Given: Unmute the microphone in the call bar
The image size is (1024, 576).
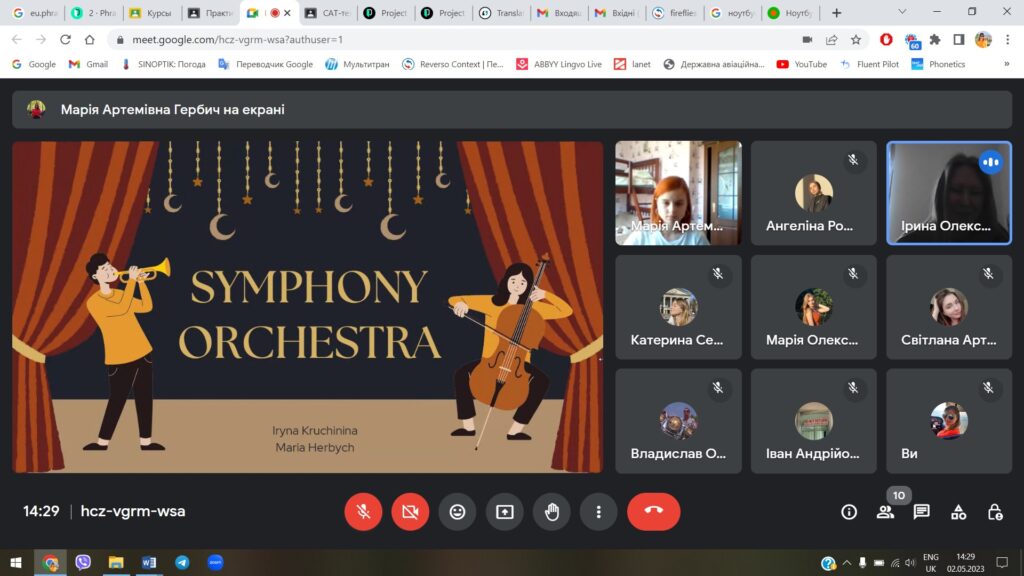Looking at the screenshot, I should coord(363,512).
